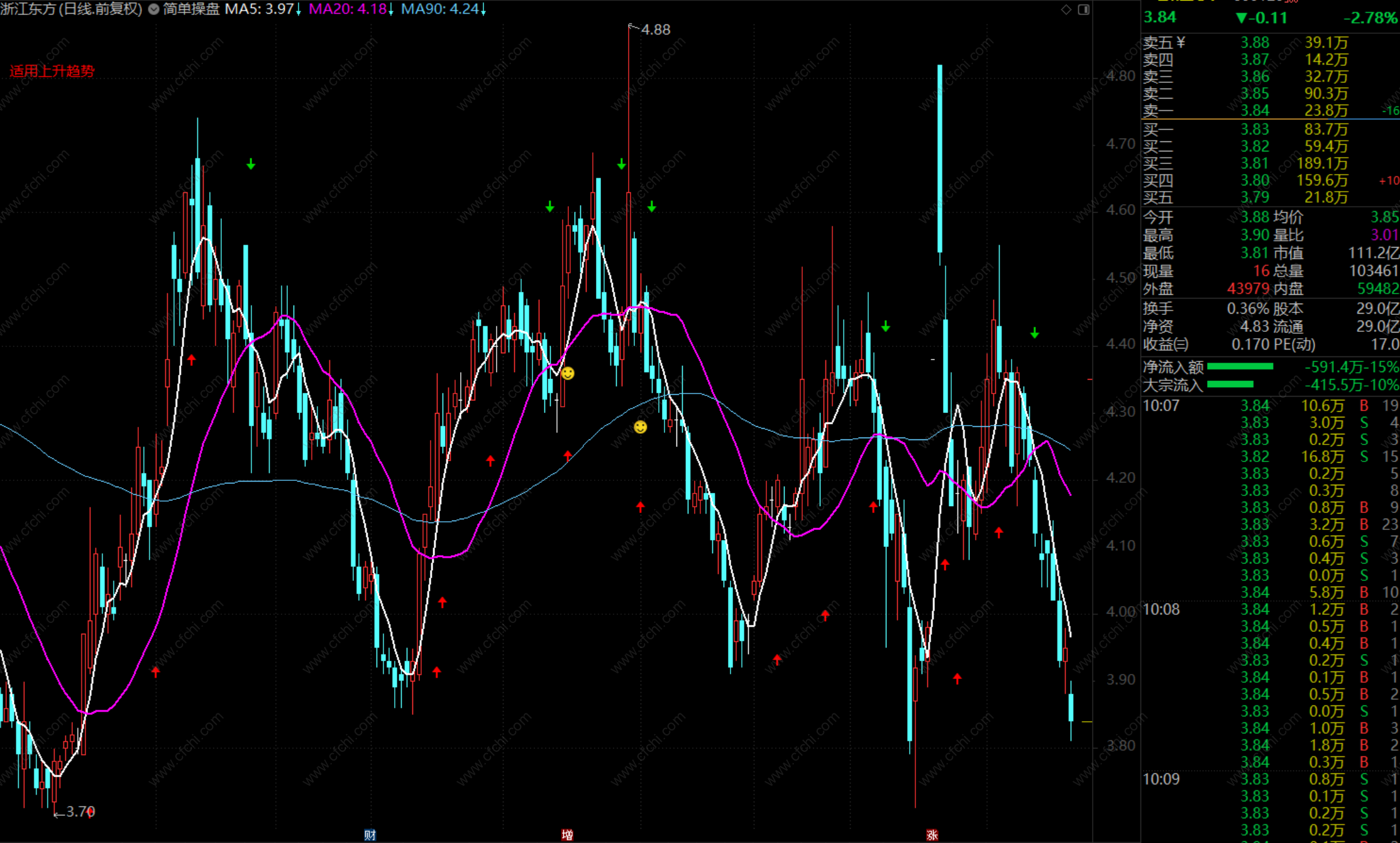Click the 净流入额 green progress bar
Viewport: 1400px width, 843px height.
[1240, 366]
